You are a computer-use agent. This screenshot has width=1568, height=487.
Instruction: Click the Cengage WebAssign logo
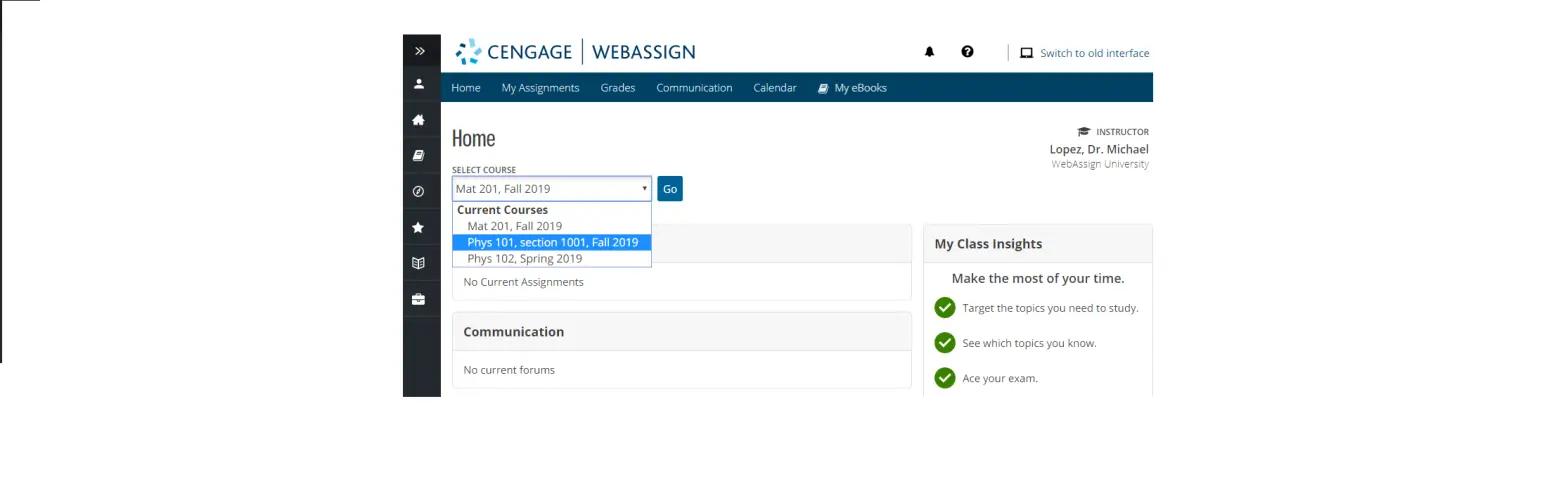[x=575, y=51]
